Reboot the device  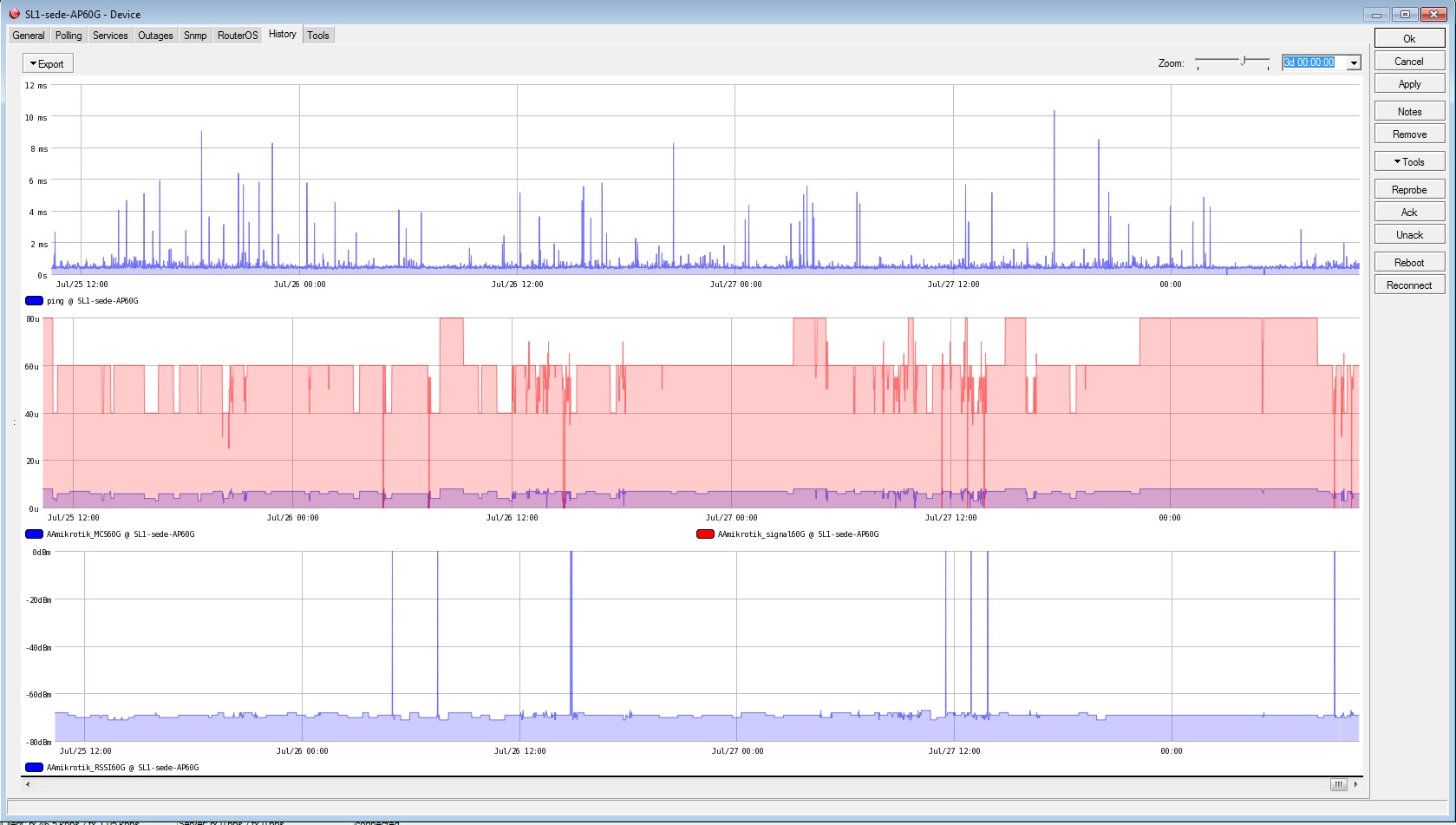[1408, 261]
